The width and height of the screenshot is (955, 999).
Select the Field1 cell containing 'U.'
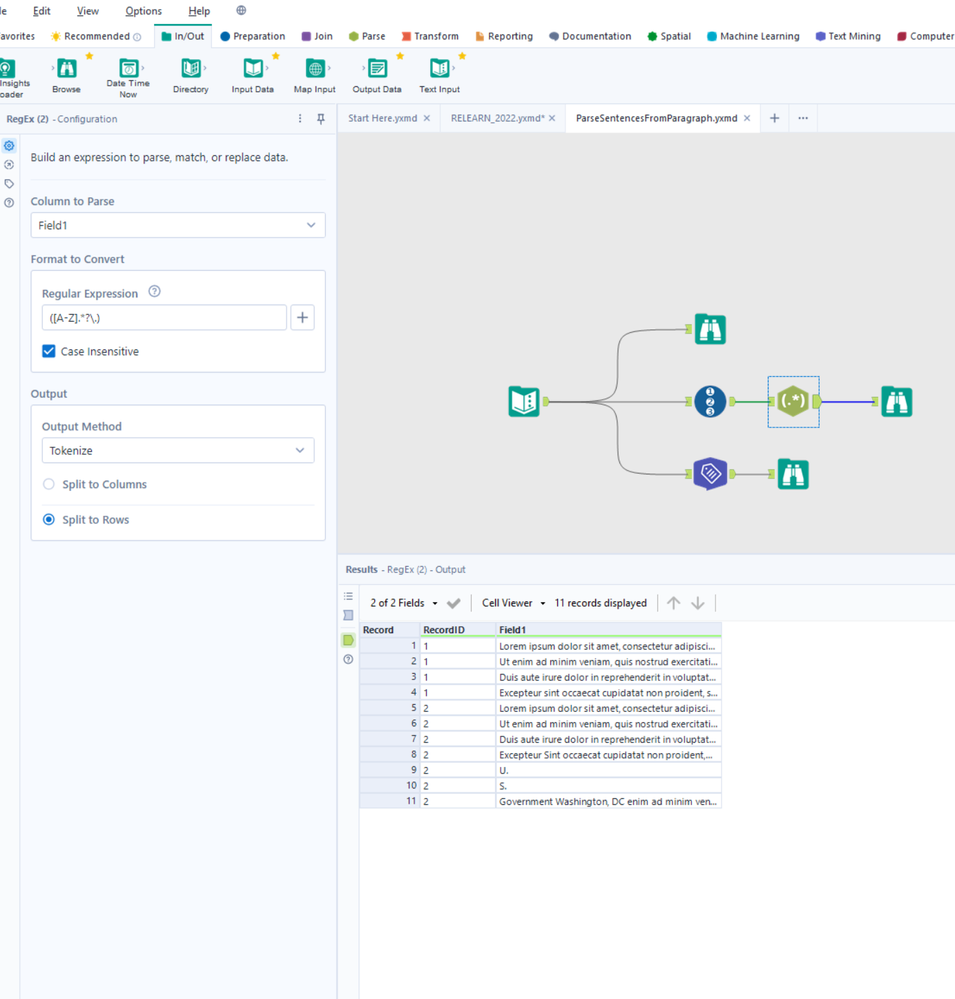[608, 770]
